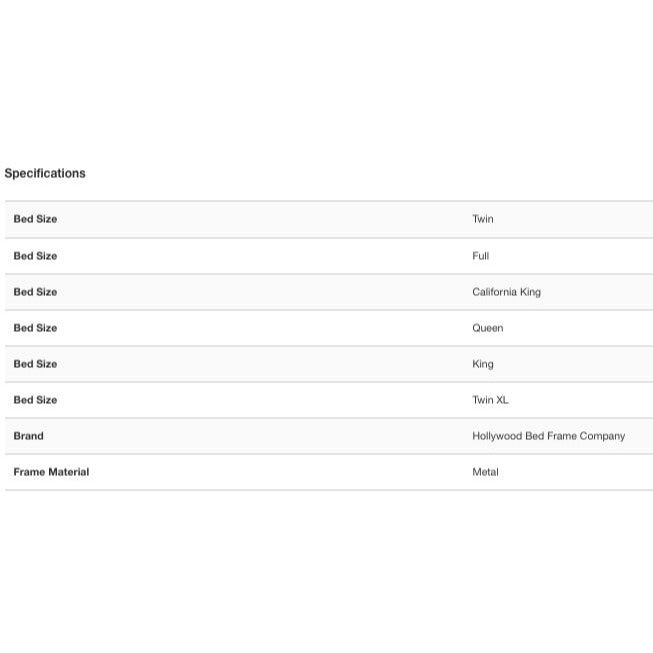
Task: Click the Twin XL value
Action: tap(490, 400)
